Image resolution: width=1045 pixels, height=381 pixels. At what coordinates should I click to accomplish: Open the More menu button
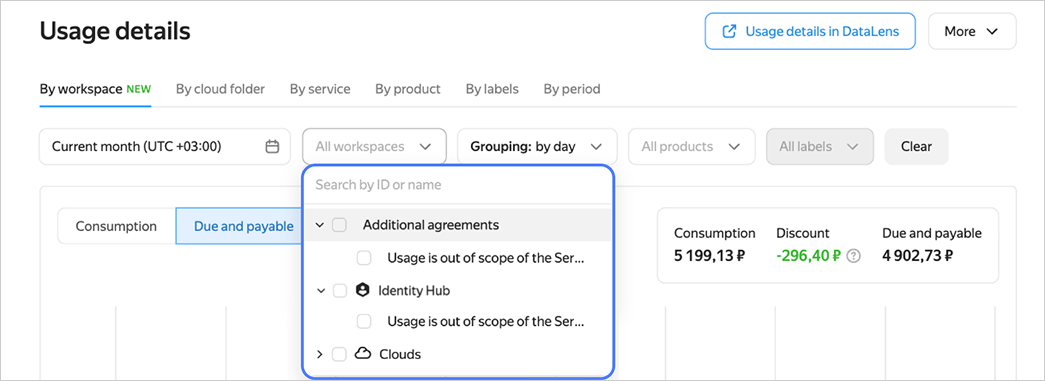pyautogui.click(x=972, y=31)
